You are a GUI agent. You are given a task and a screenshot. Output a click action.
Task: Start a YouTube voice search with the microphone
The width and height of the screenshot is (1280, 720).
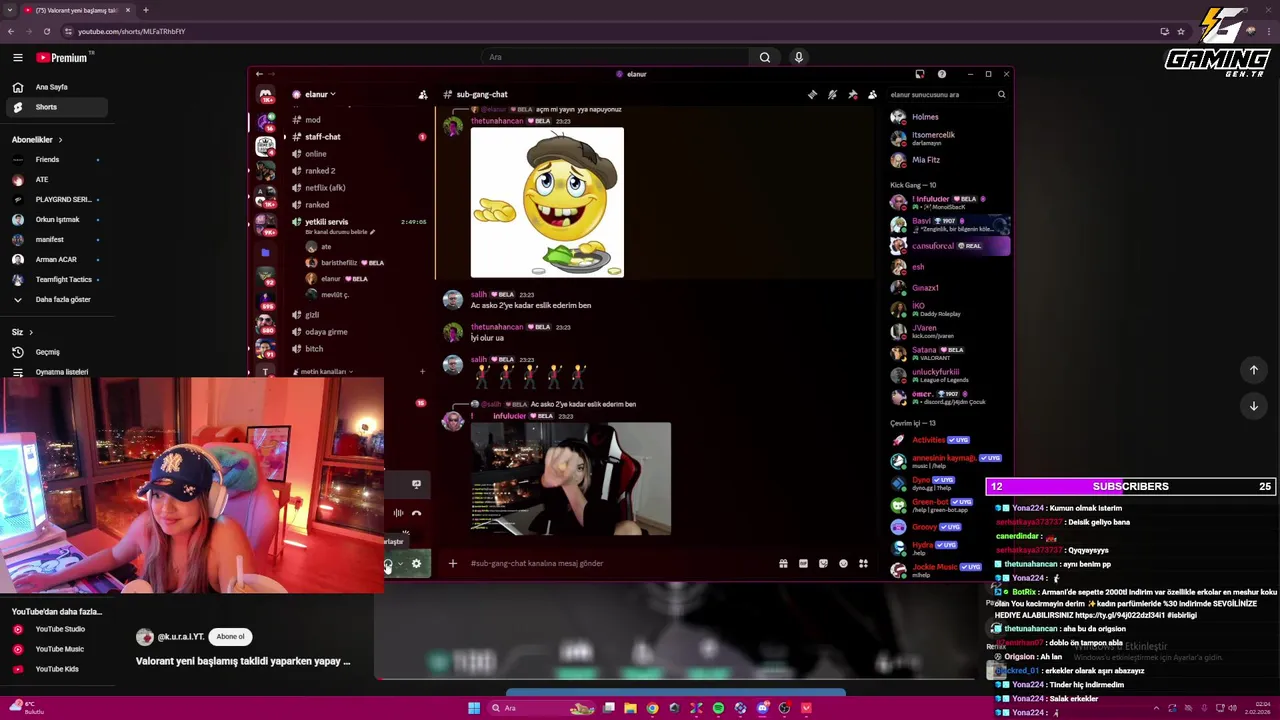(x=798, y=57)
